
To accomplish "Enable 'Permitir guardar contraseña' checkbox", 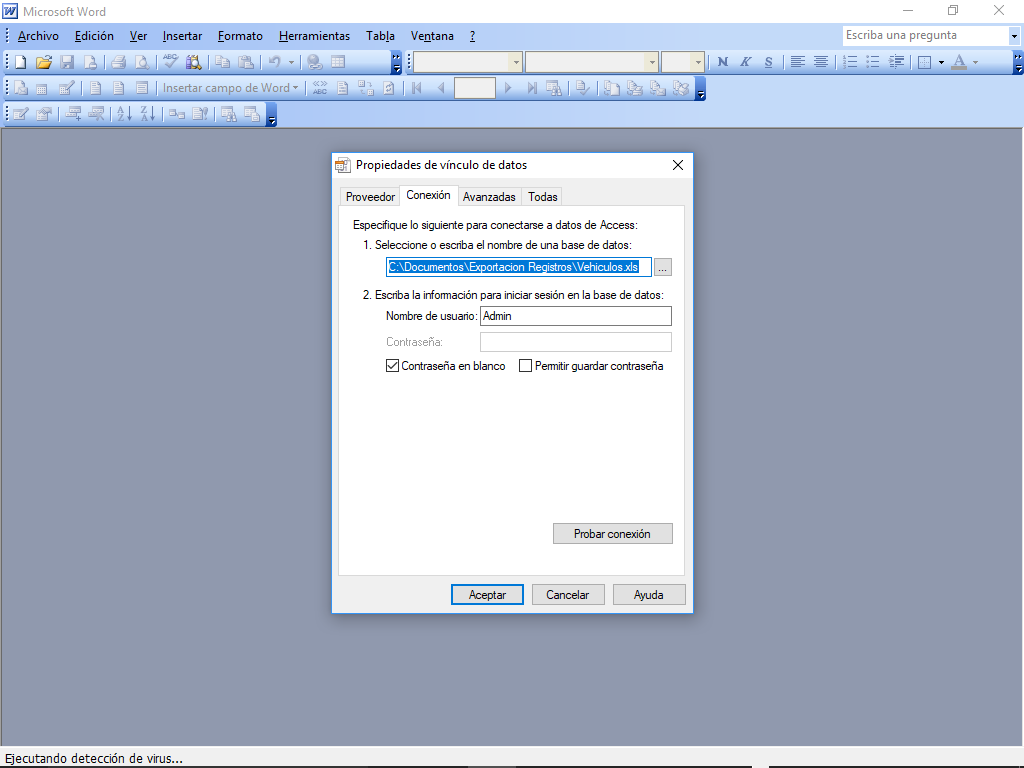I will 525,366.
